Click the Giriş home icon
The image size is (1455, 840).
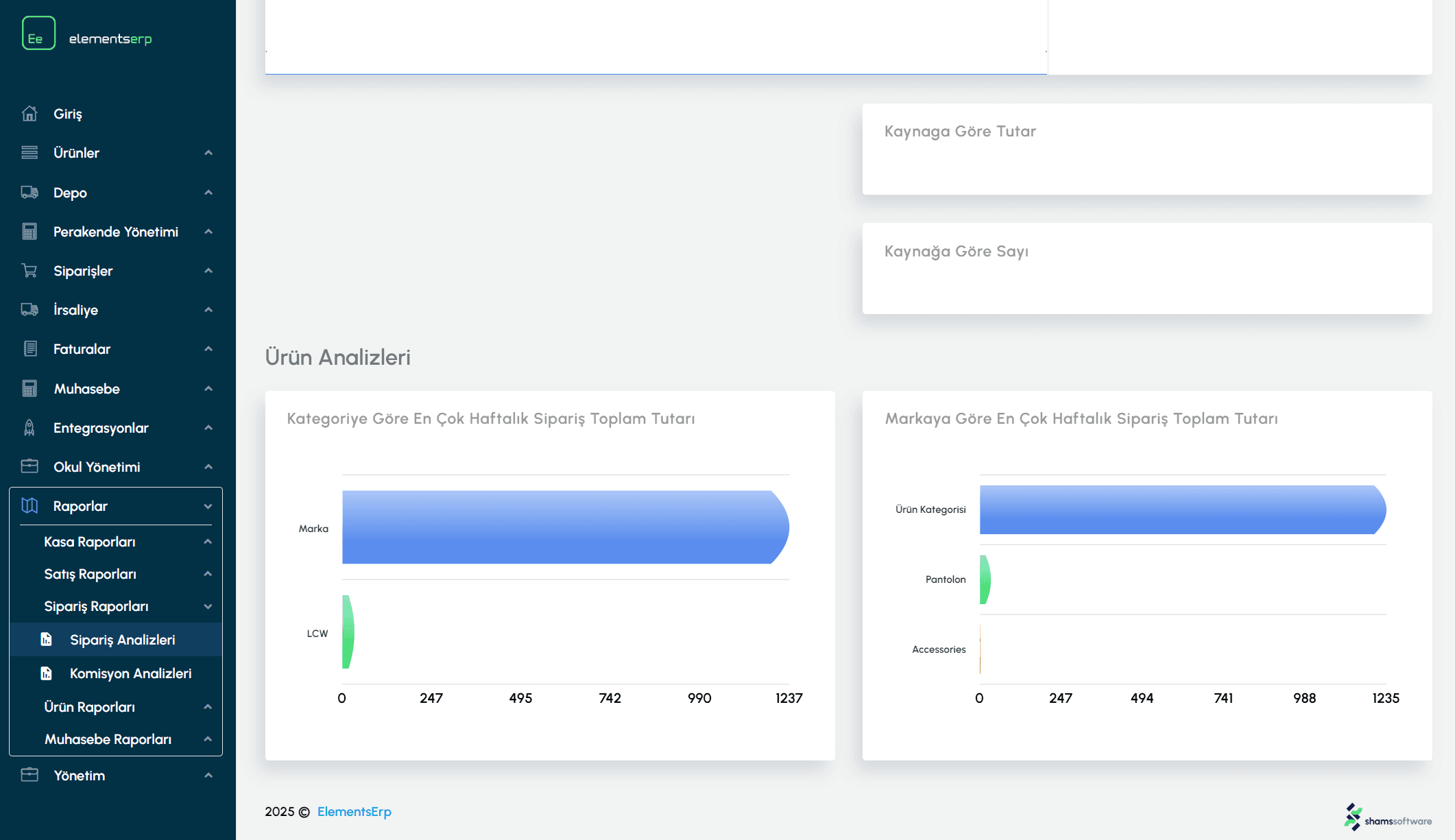[29, 114]
